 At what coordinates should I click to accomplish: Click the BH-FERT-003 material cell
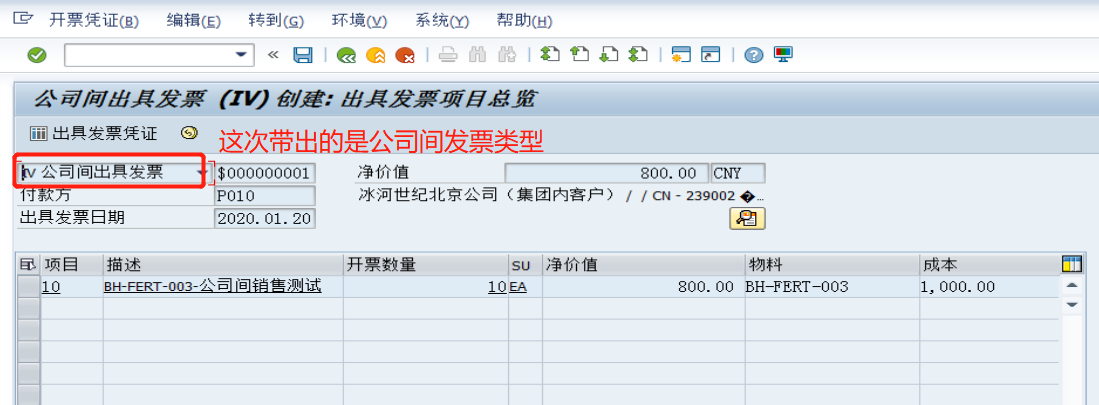point(831,287)
